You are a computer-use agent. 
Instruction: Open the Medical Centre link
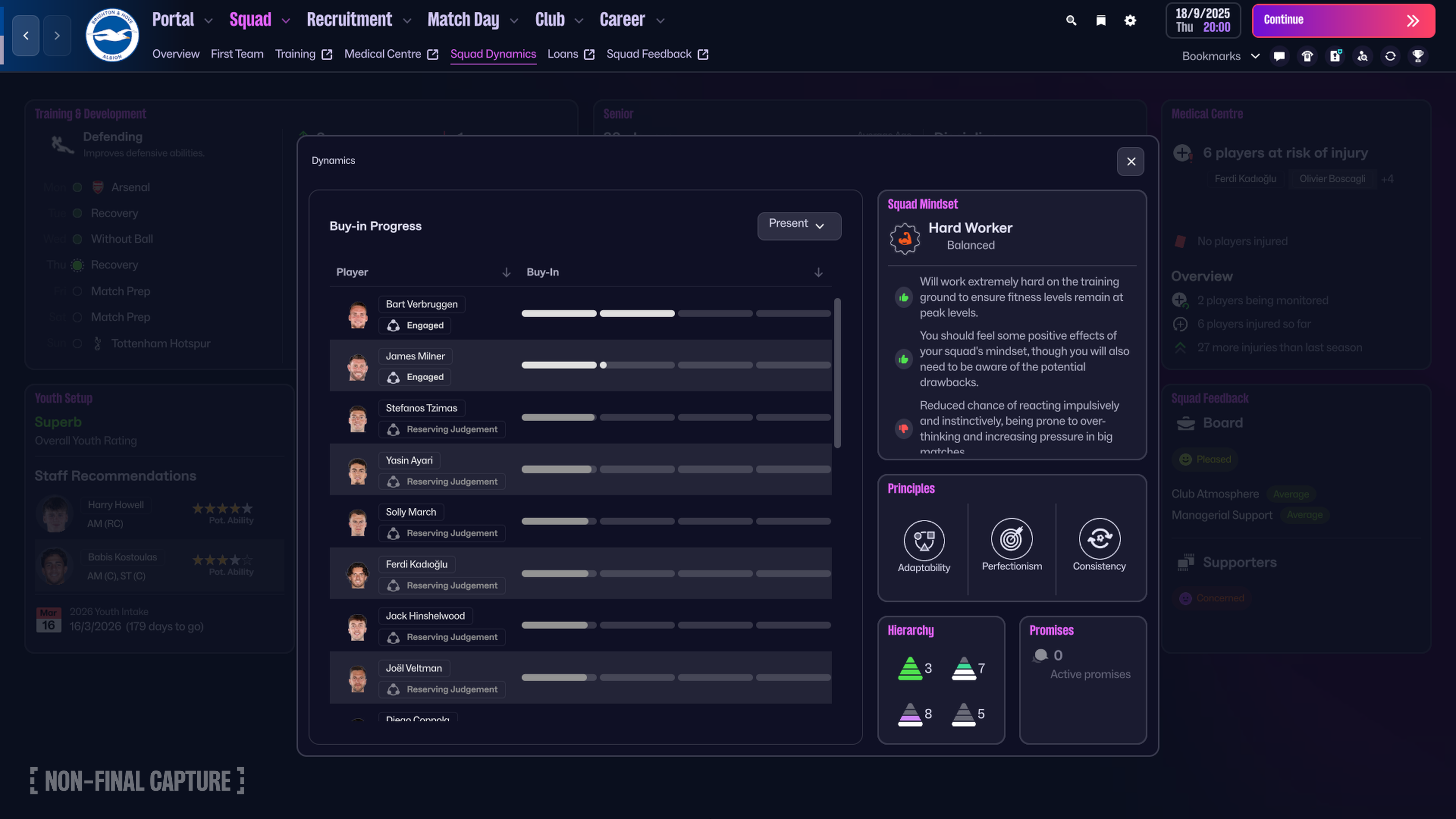click(x=383, y=54)
